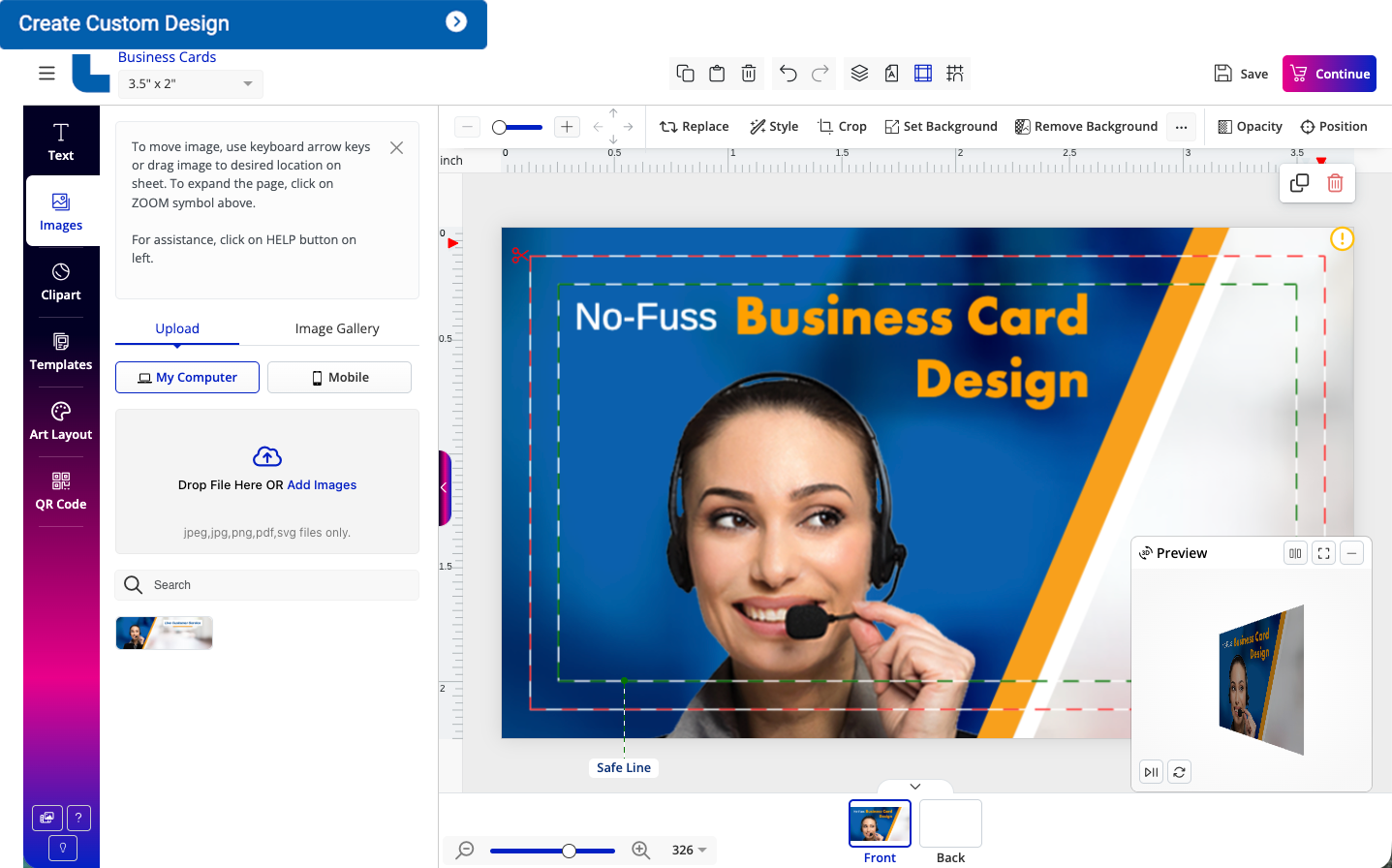
Task: Click Remove Background tool
Action: coord(1086,126)
